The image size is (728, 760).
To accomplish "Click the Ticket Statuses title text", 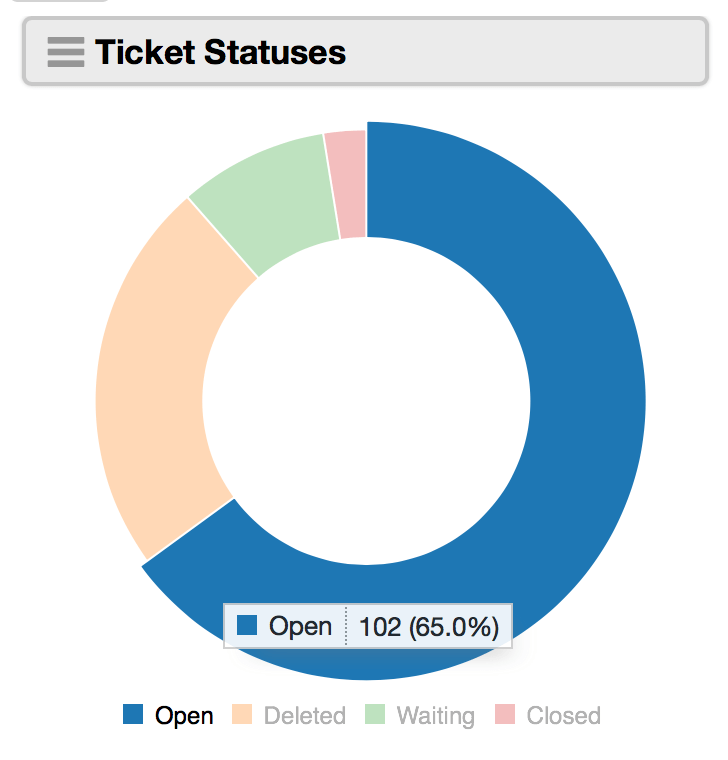I will [x=221, y=52].
